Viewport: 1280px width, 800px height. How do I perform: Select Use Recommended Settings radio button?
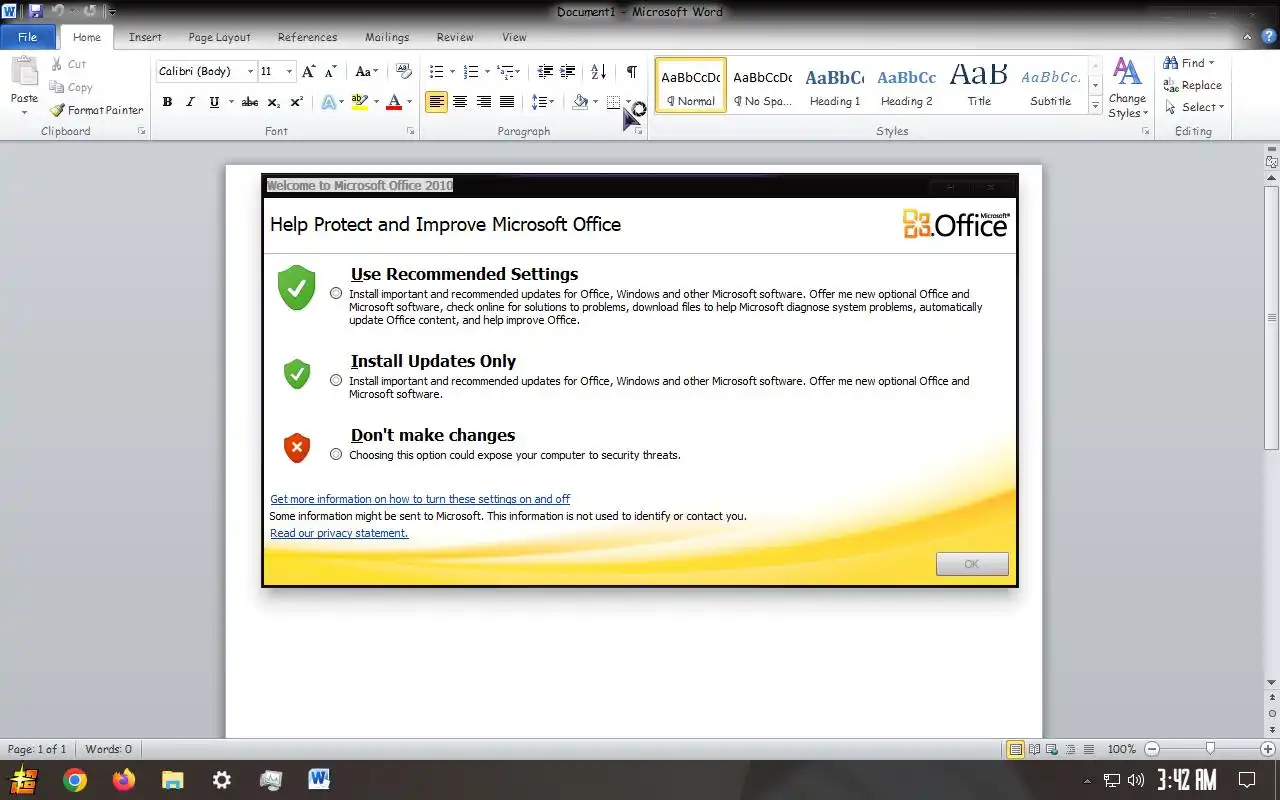tap(336, 293)
